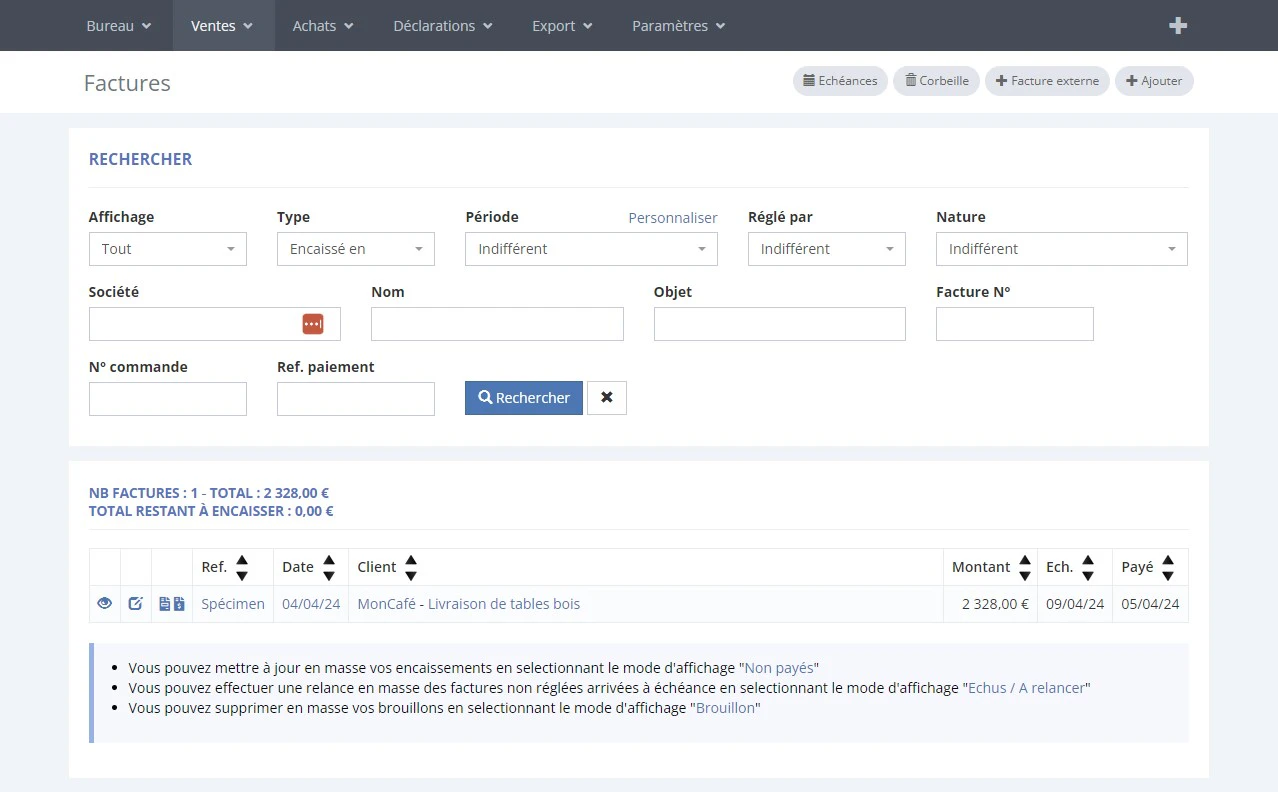Sort Client column descending with down arrow
The height and width of the screenshot is (792, 1278).
click(x=411, y=575)
